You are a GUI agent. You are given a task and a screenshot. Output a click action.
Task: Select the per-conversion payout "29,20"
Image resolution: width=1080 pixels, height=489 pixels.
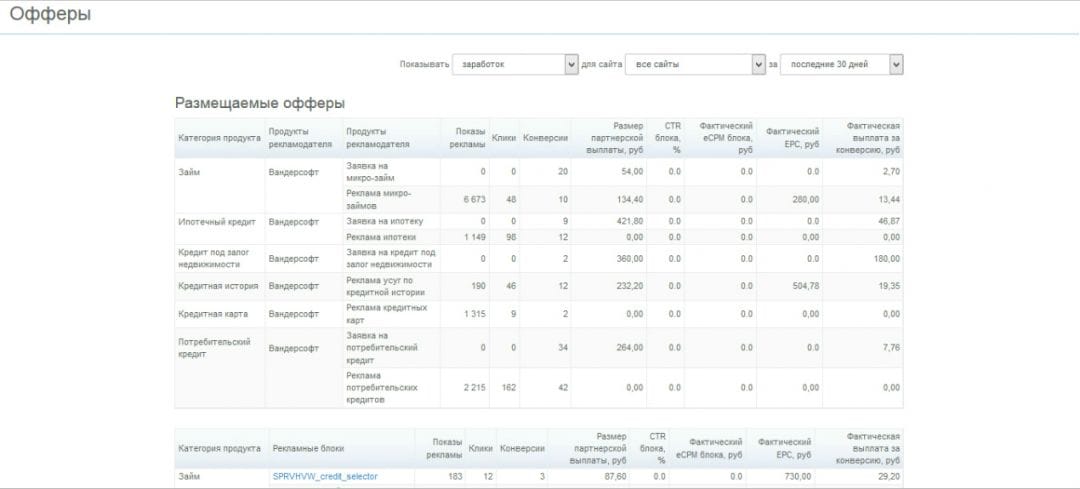(x=889, y=476)
